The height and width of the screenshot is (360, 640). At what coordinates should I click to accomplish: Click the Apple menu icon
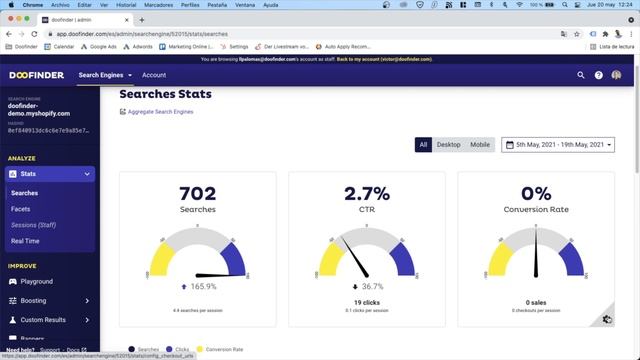coord(11,5)
